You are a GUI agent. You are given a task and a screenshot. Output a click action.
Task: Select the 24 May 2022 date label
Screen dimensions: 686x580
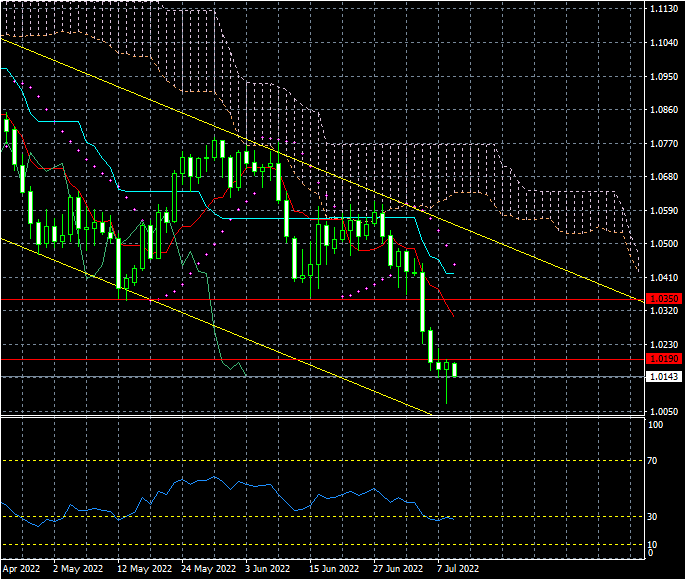pos(208,569)
